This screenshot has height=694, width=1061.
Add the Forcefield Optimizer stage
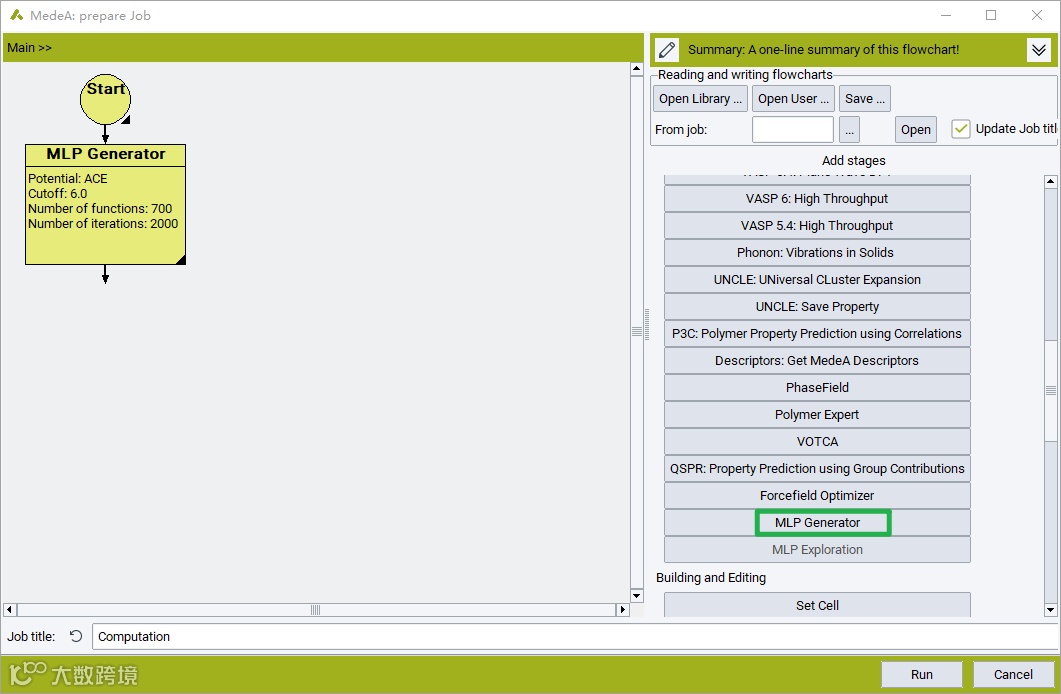[817, 496]
